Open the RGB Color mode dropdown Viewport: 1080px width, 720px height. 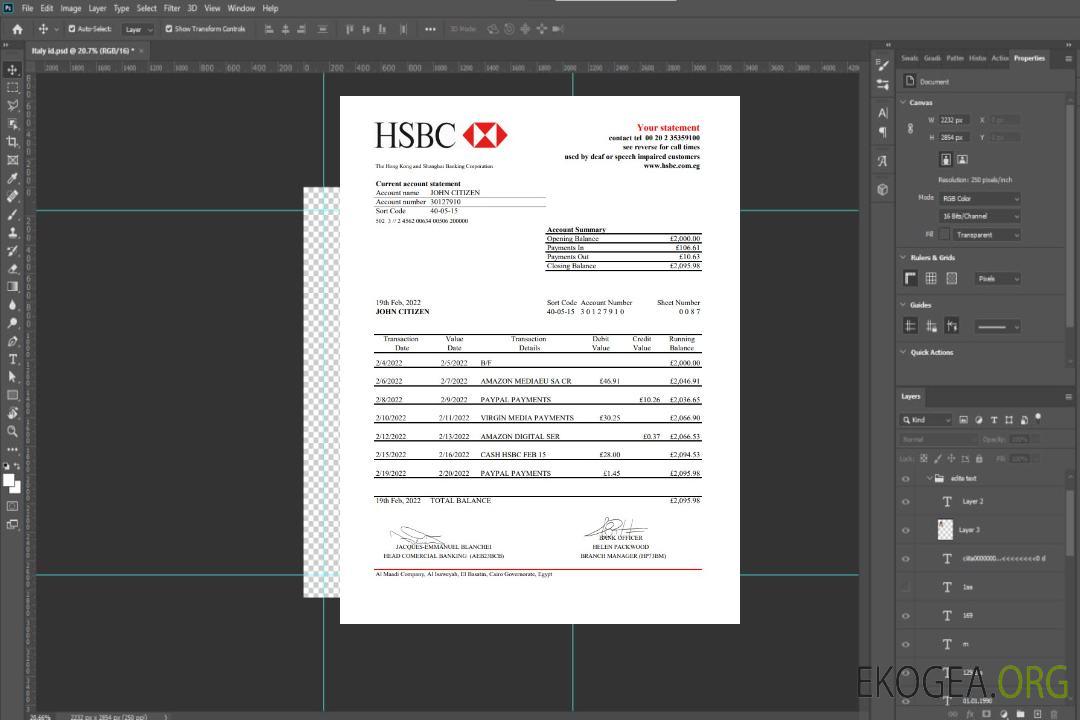coord(980,198)
